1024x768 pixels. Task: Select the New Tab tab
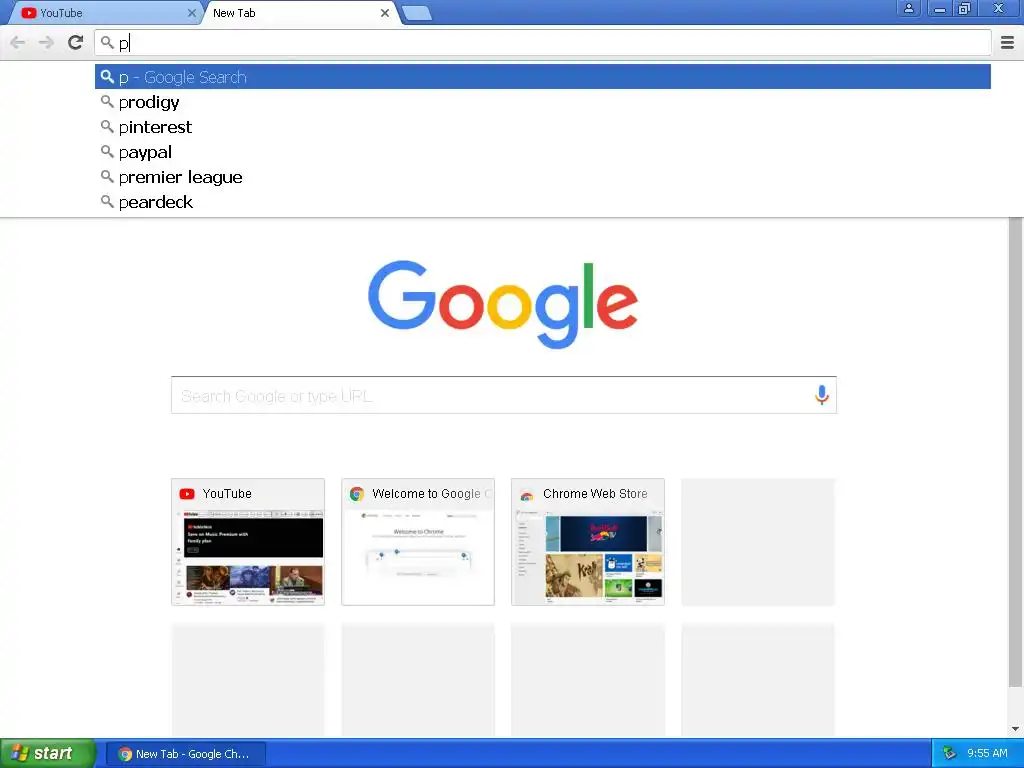point(300,13)
